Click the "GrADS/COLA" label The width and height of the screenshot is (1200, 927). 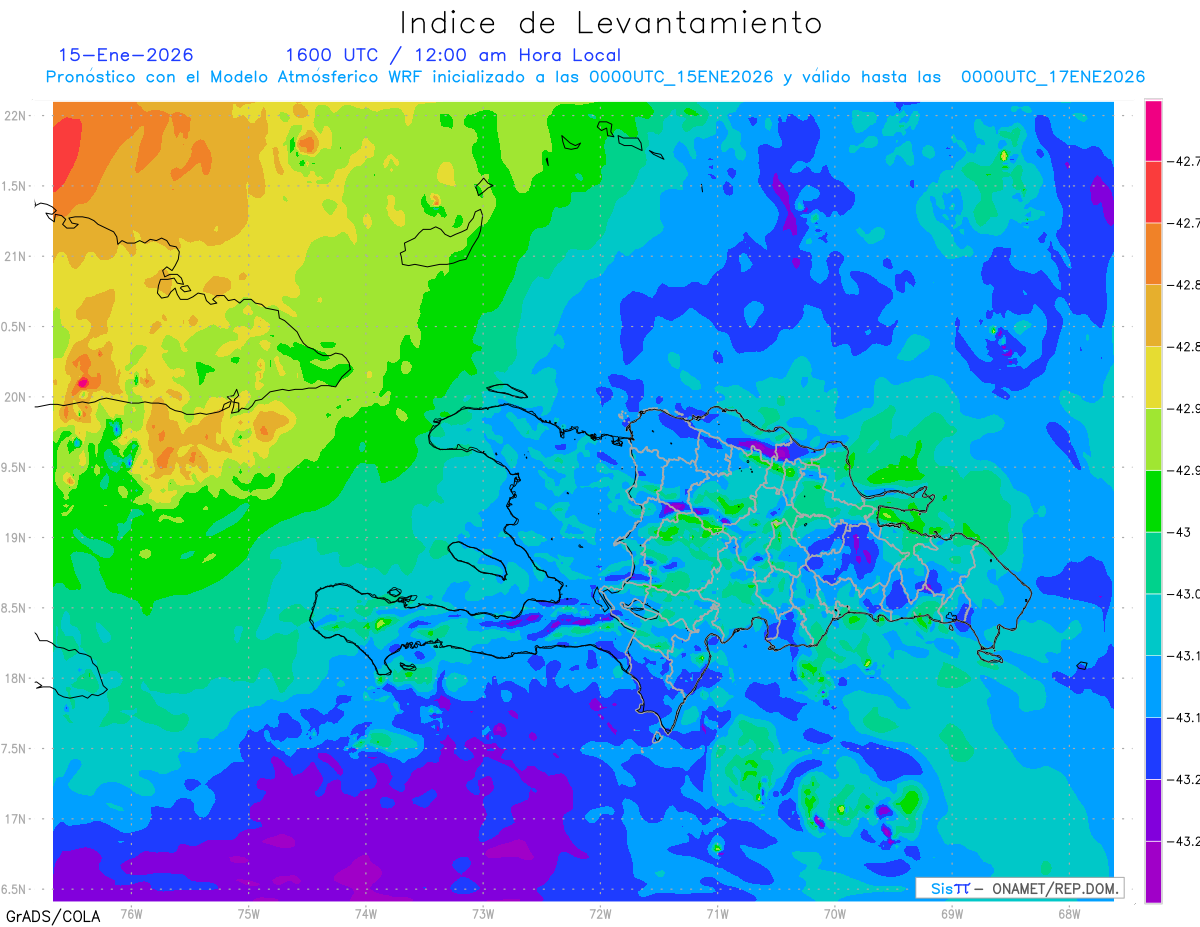[52, 915]
